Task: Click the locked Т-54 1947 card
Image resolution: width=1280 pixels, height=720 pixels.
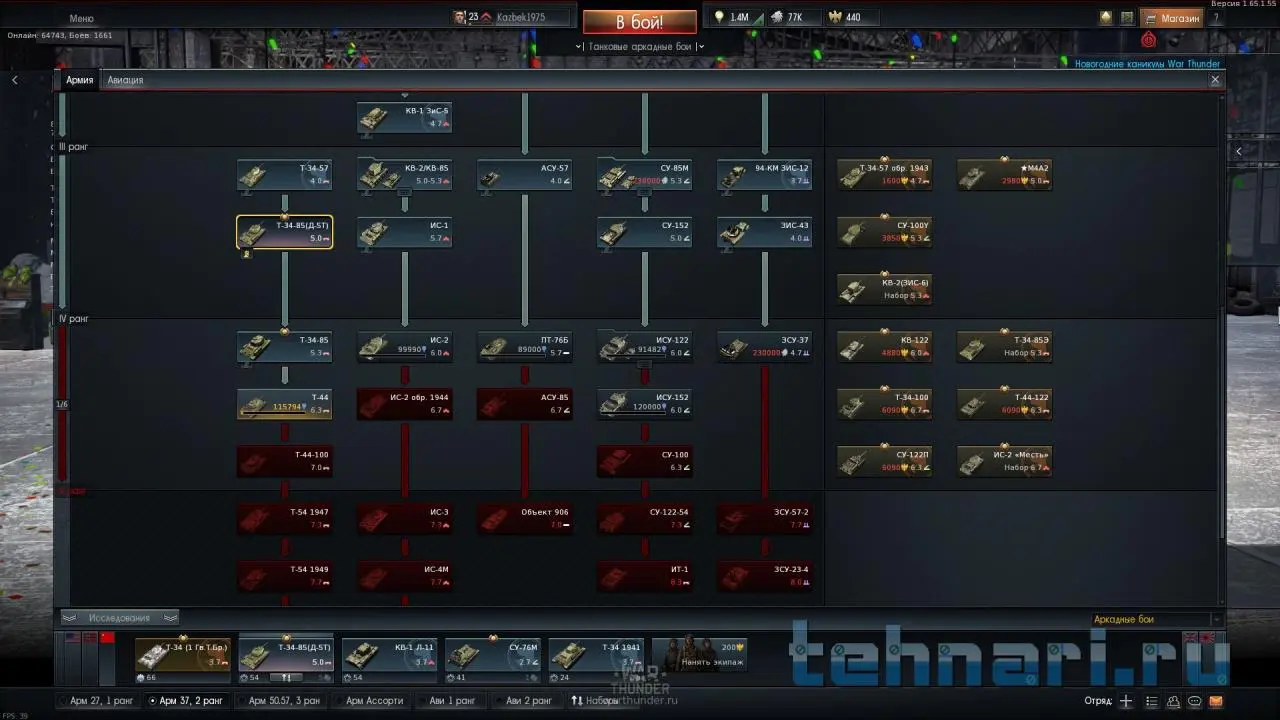Action: (285, 519)
